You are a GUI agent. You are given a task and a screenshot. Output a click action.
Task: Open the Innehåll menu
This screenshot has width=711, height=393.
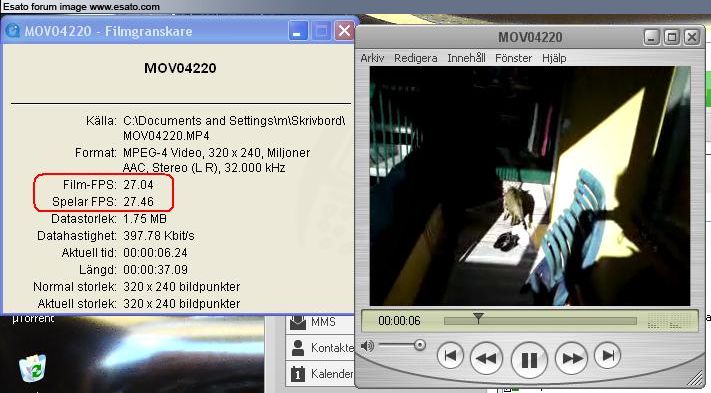[x=466, y=58]
